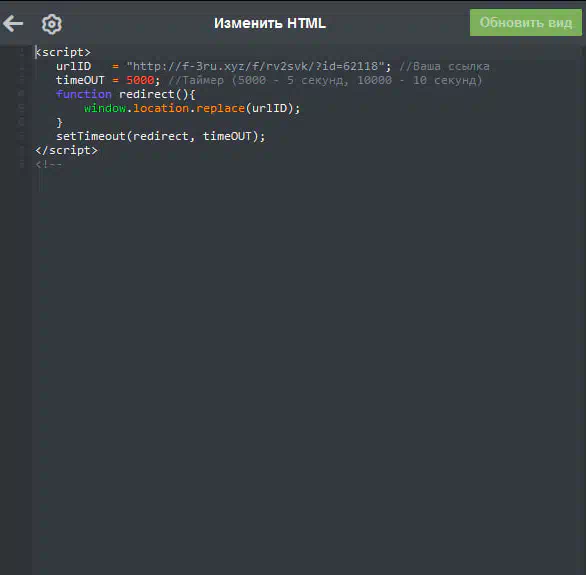Click the opening <script> tag line
Viewport: 586px width, 575px height.
click(x=63, y=52)
